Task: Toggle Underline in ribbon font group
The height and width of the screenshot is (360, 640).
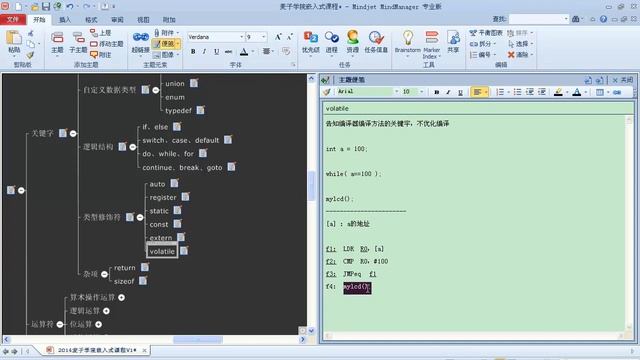Action: [x=216, y=51]
